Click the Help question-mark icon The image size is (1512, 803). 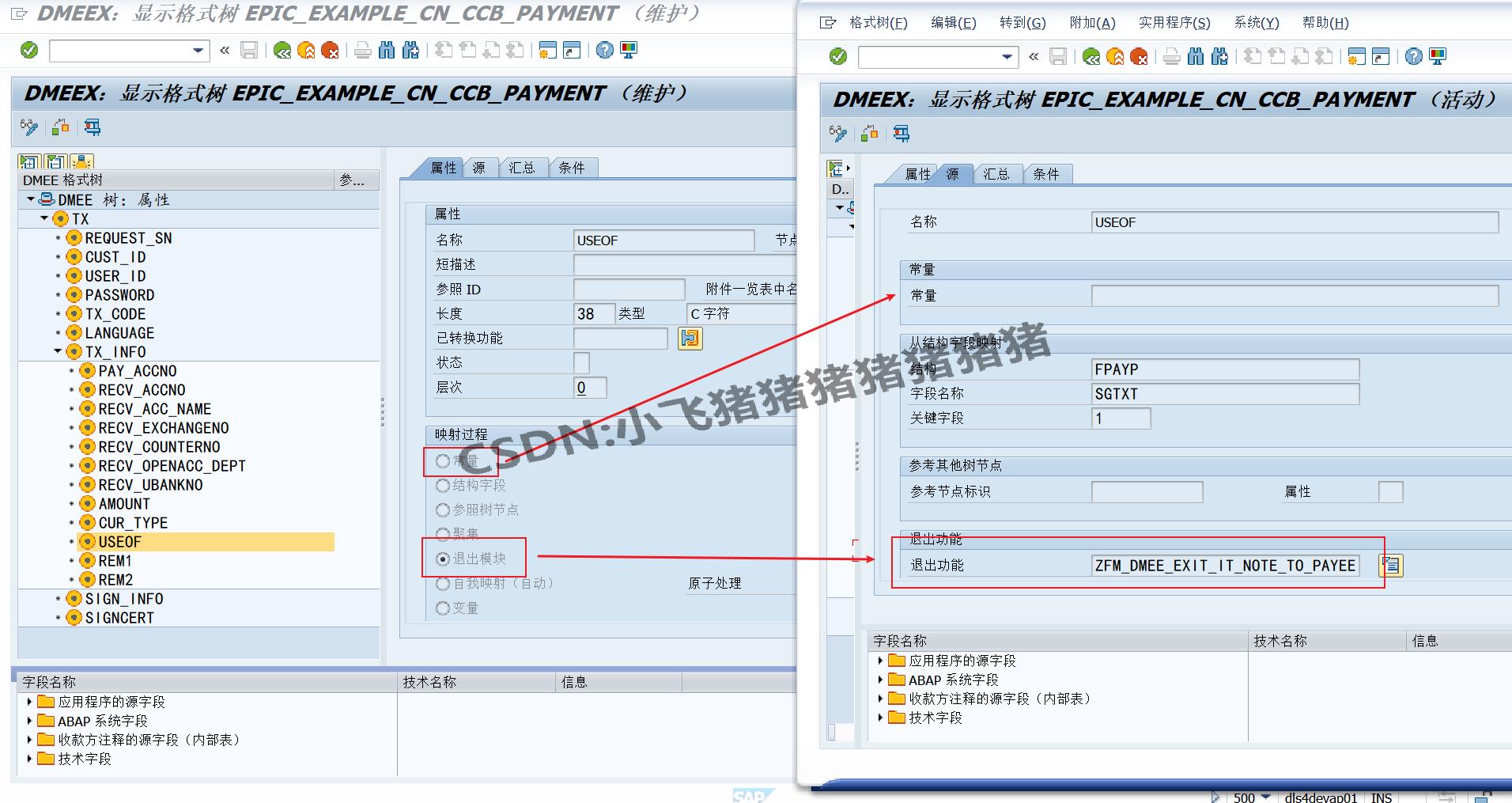[603, 50]
